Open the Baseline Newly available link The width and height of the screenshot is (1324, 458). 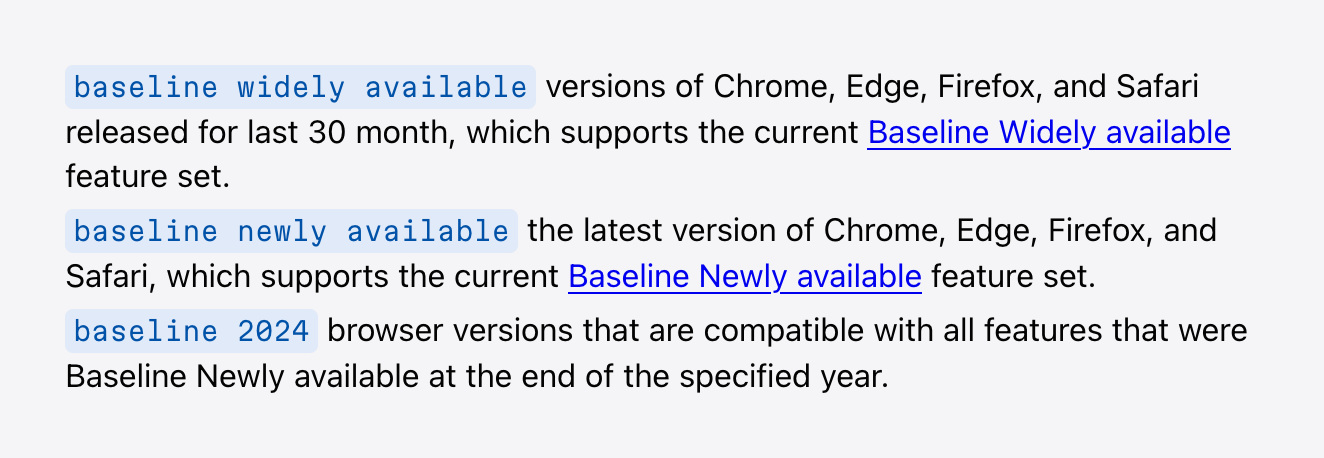745,276
